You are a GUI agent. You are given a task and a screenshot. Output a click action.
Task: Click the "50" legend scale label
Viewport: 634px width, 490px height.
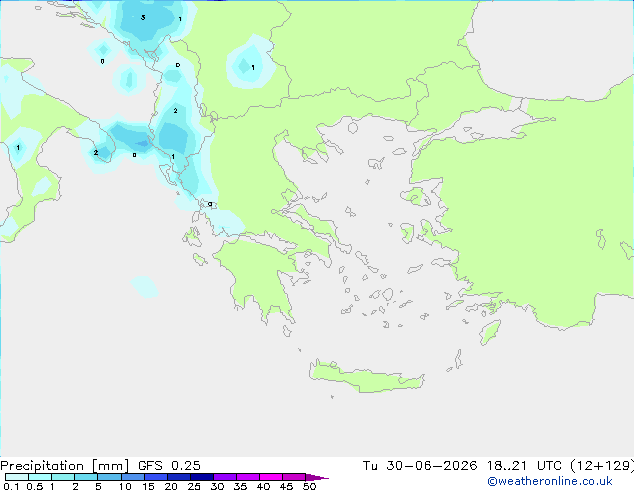point(309,486)
